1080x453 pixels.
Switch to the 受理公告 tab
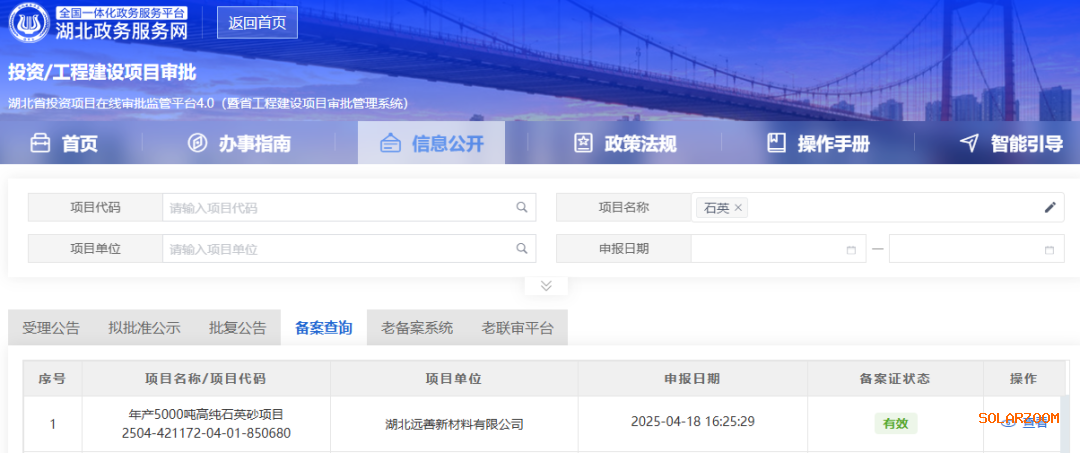(x=51, y=328)
